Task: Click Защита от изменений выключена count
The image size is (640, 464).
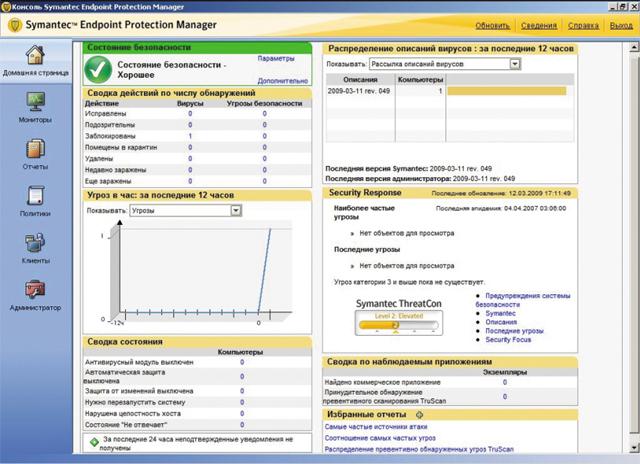Action: click(x=242, y=391)
